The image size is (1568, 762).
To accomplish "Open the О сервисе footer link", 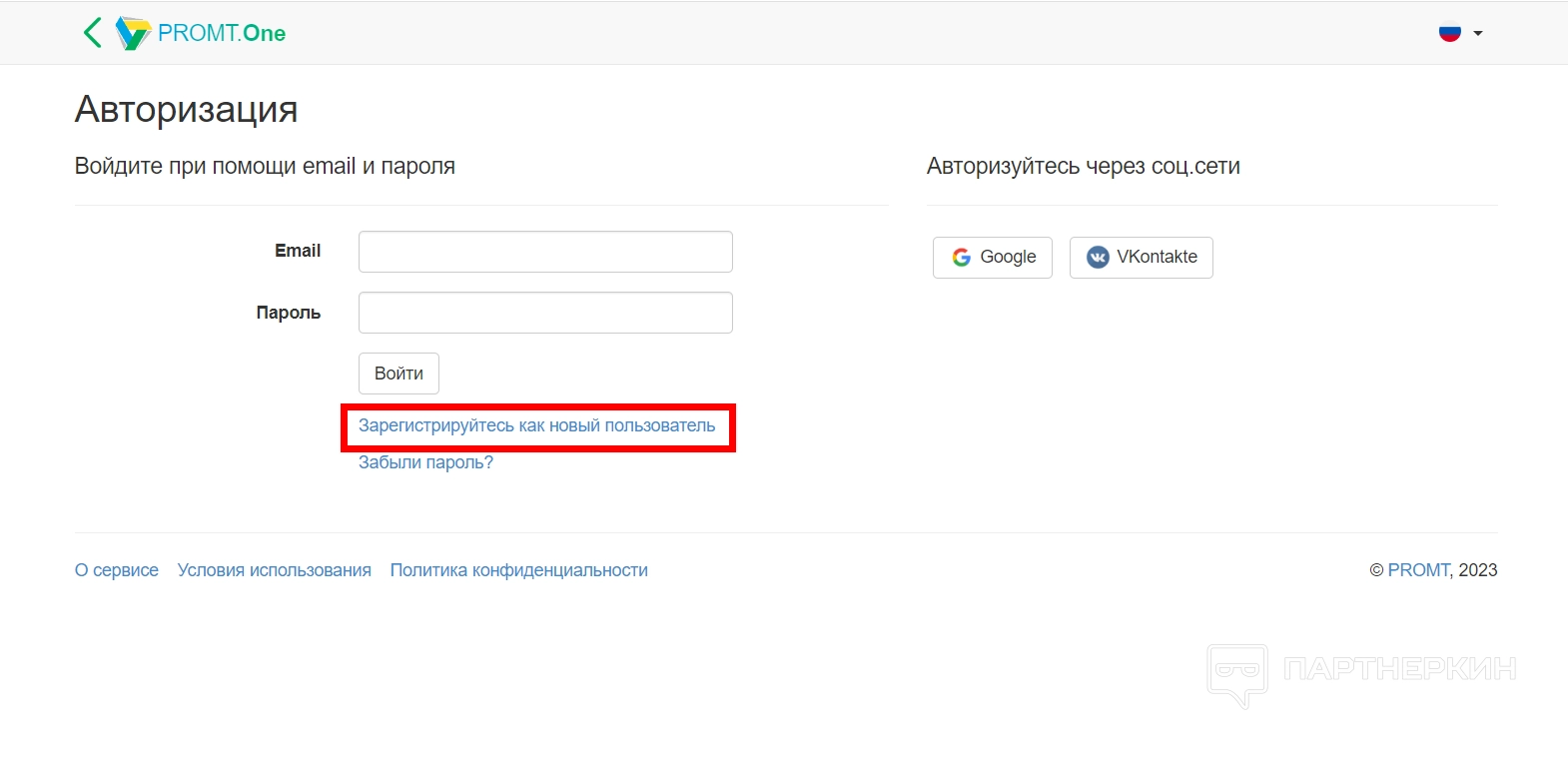I will [x=117, y=570].
